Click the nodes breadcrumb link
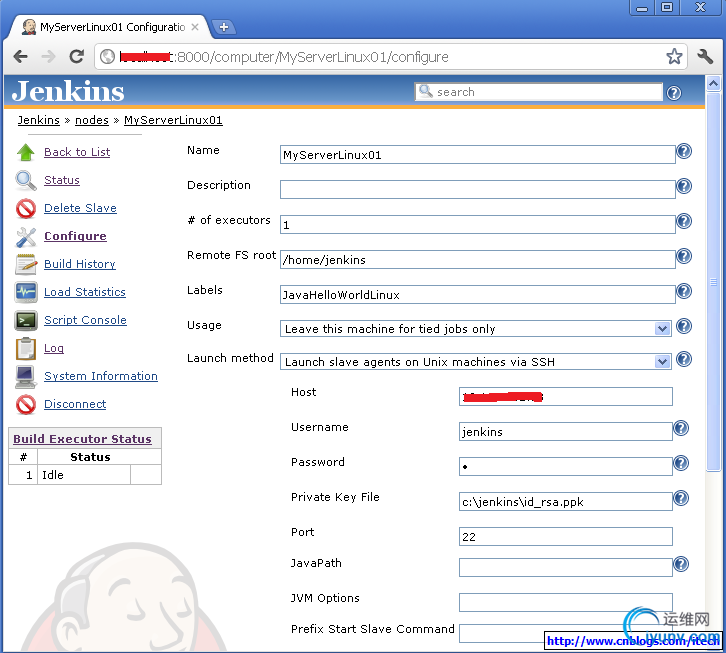The height and width of the screenshot is (653, 726). (92, 120)
